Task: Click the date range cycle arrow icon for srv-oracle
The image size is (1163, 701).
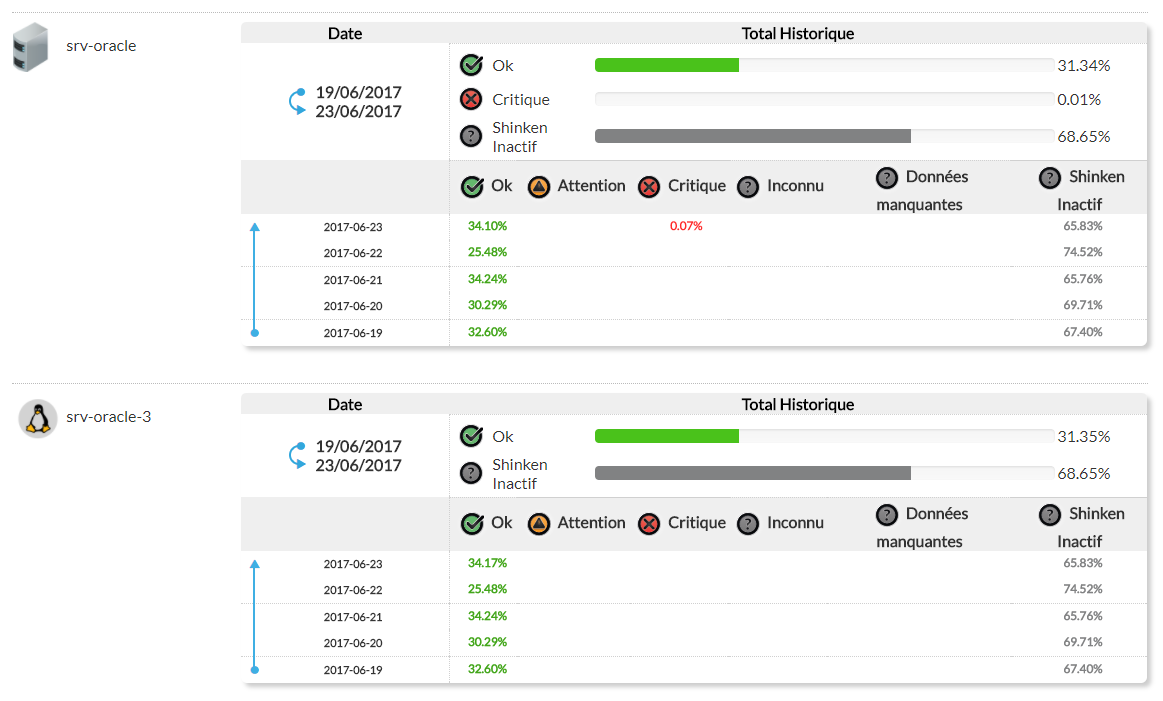Action: click(x=298, y=102)
